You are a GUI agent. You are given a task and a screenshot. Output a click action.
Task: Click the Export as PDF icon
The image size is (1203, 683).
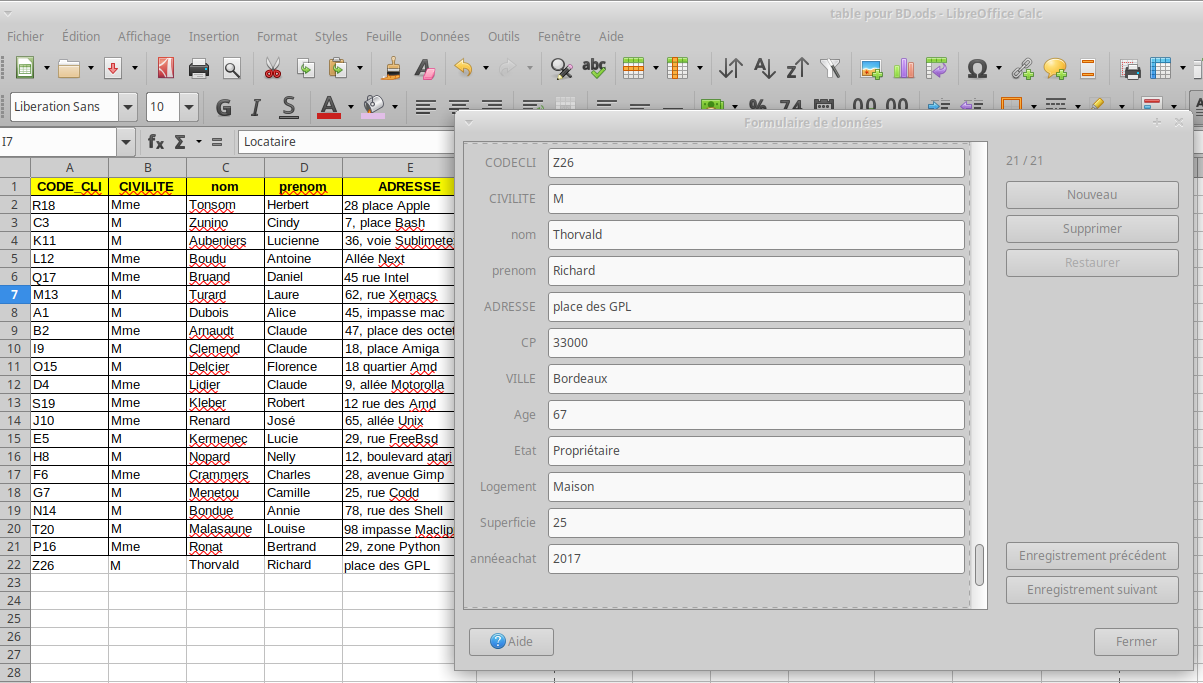click(165, 68)
